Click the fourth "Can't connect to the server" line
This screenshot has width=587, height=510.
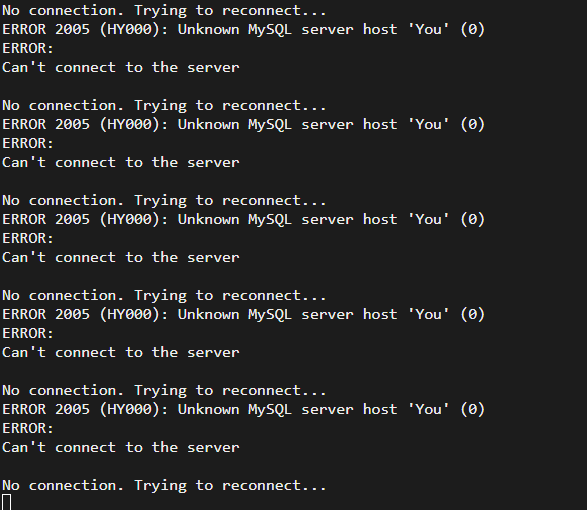tap(121, 352)
